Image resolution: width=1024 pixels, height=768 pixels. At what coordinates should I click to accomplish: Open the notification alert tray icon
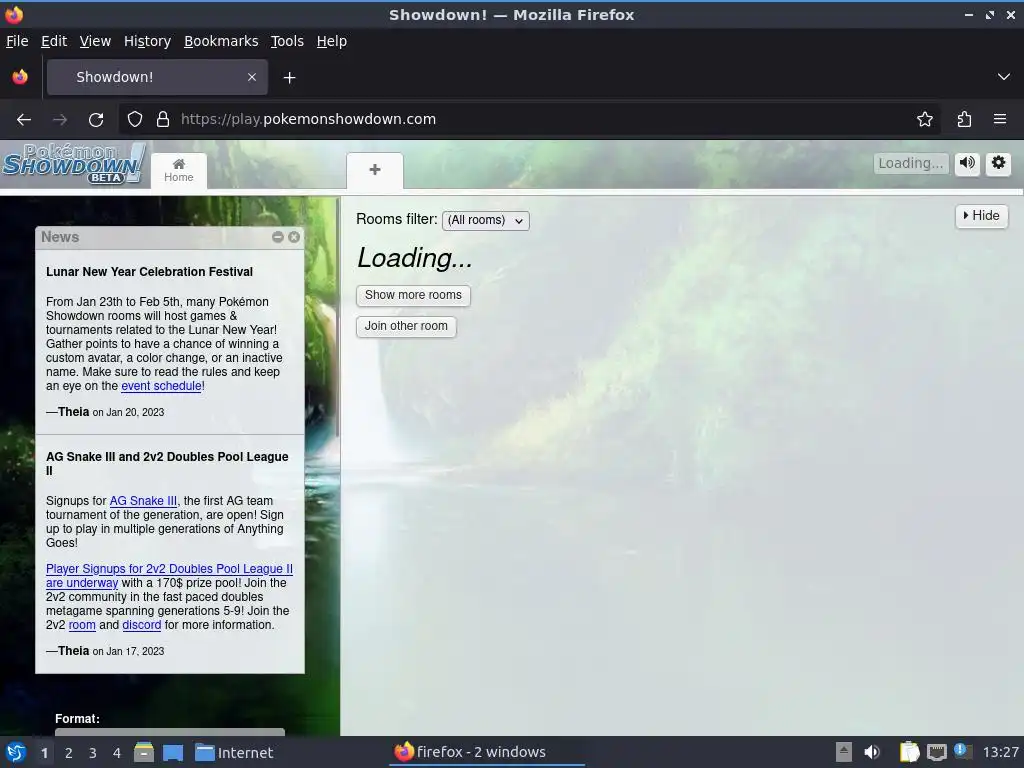point(963,751)
